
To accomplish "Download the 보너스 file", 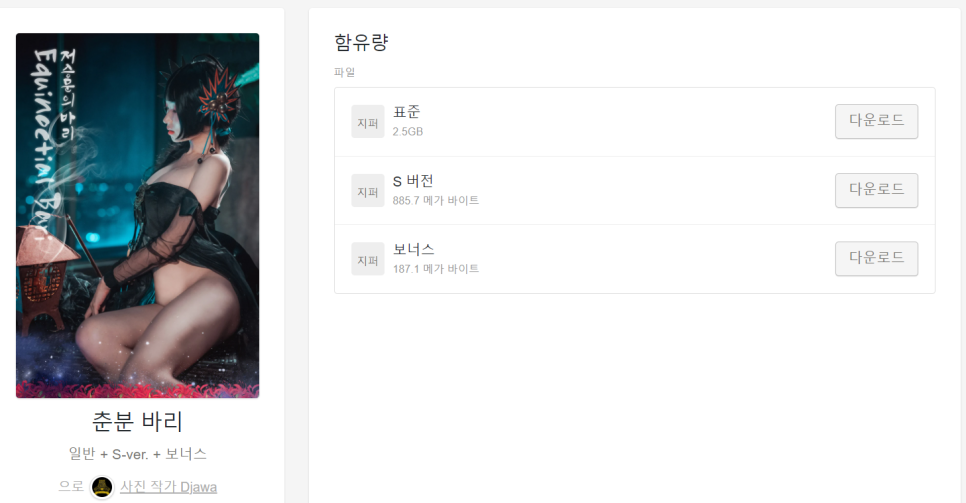I will coord(876,259).
